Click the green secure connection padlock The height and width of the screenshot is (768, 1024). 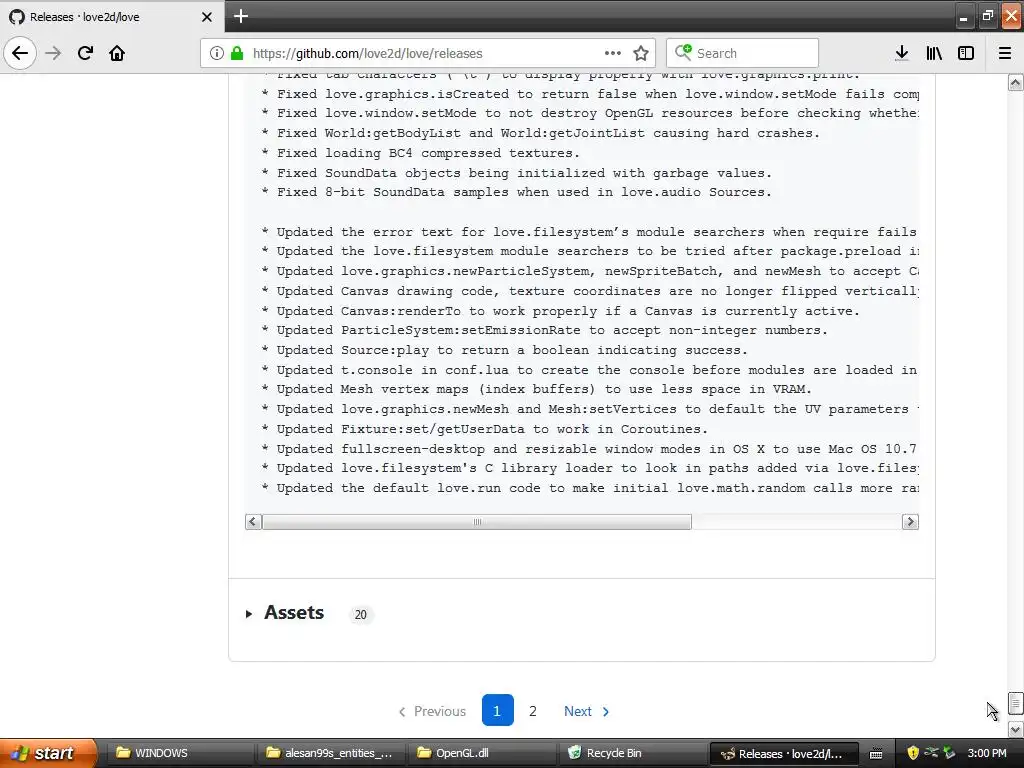pos(237,53)
